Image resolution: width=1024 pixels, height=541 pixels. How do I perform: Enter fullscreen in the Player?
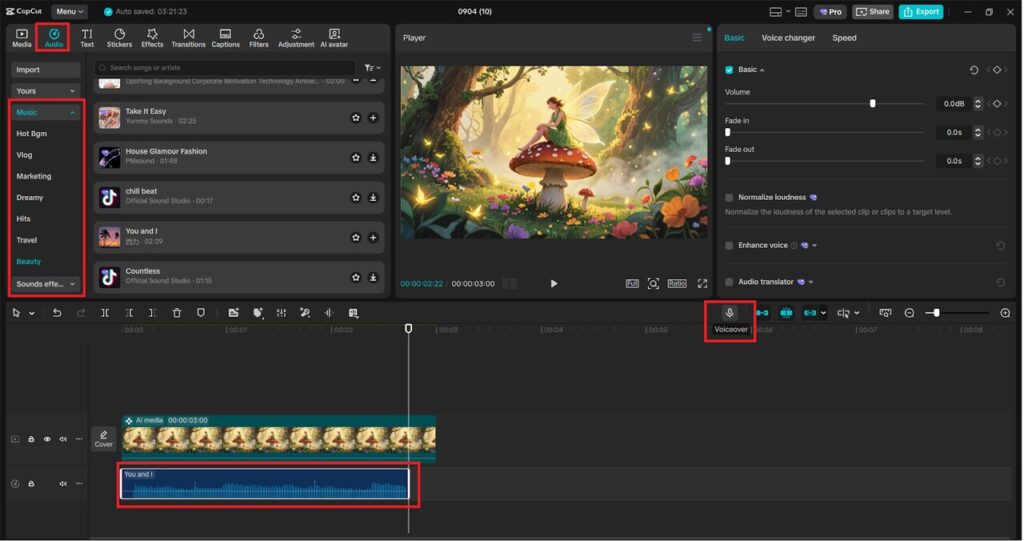pos(702,284)
